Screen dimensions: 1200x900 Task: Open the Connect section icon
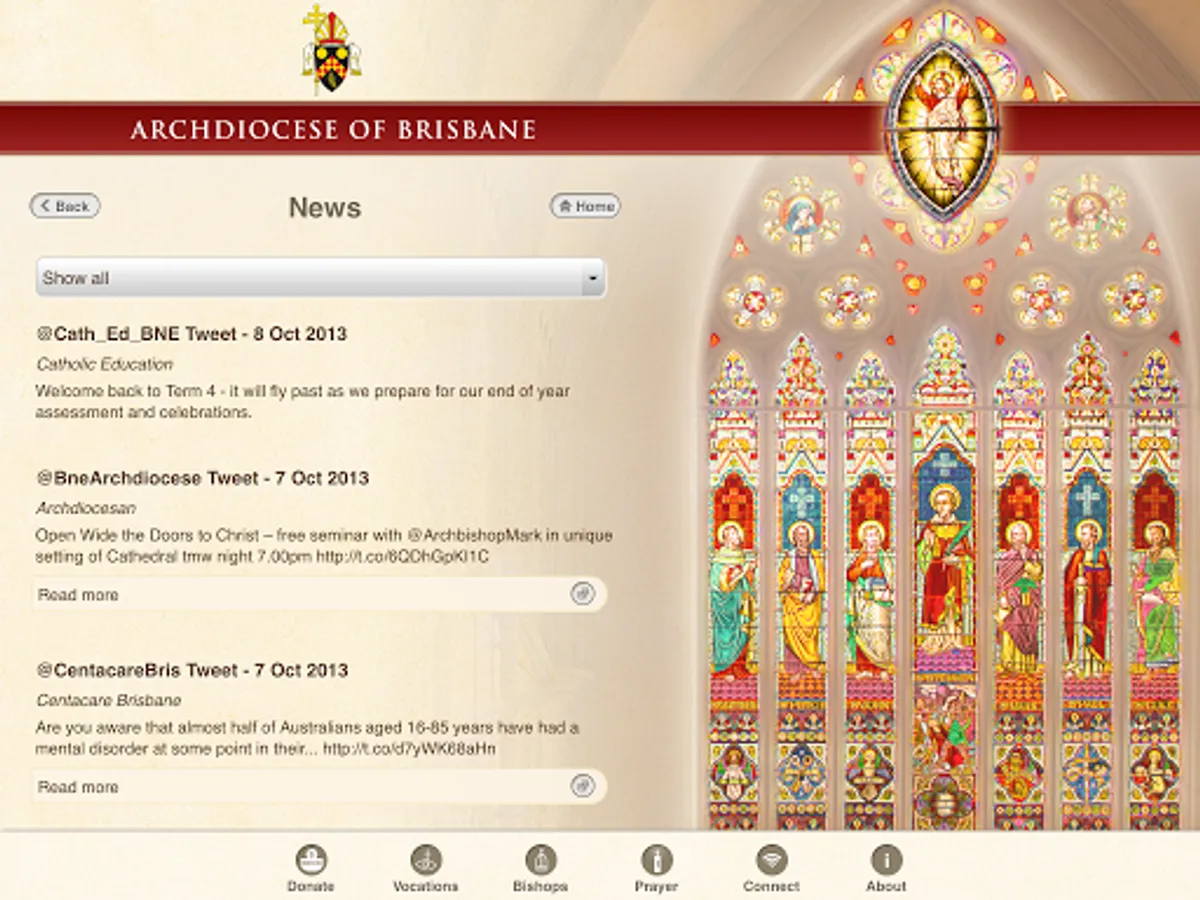771,860
